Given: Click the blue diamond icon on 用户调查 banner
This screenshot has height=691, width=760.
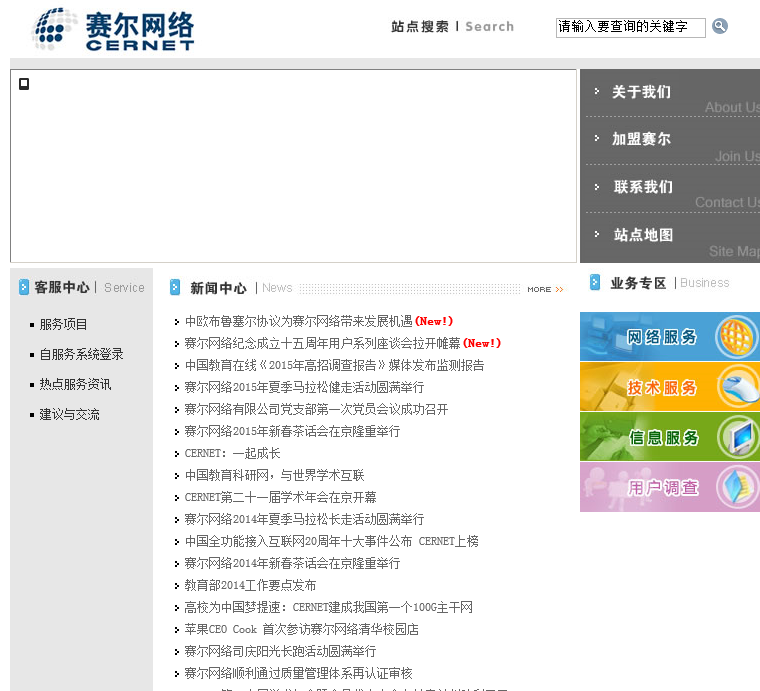Looking at the screenshot, I should pos(737,487).
